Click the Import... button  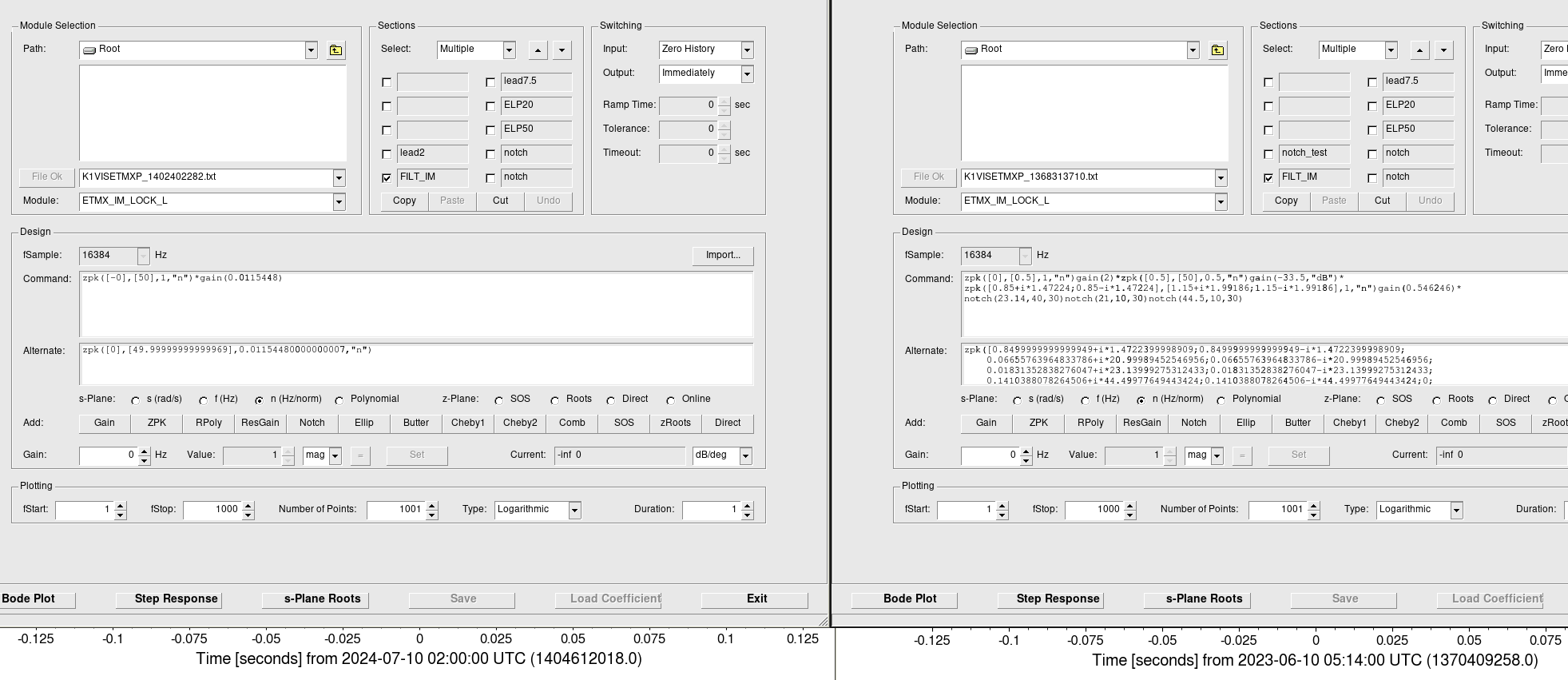click(x=722, y=256)
